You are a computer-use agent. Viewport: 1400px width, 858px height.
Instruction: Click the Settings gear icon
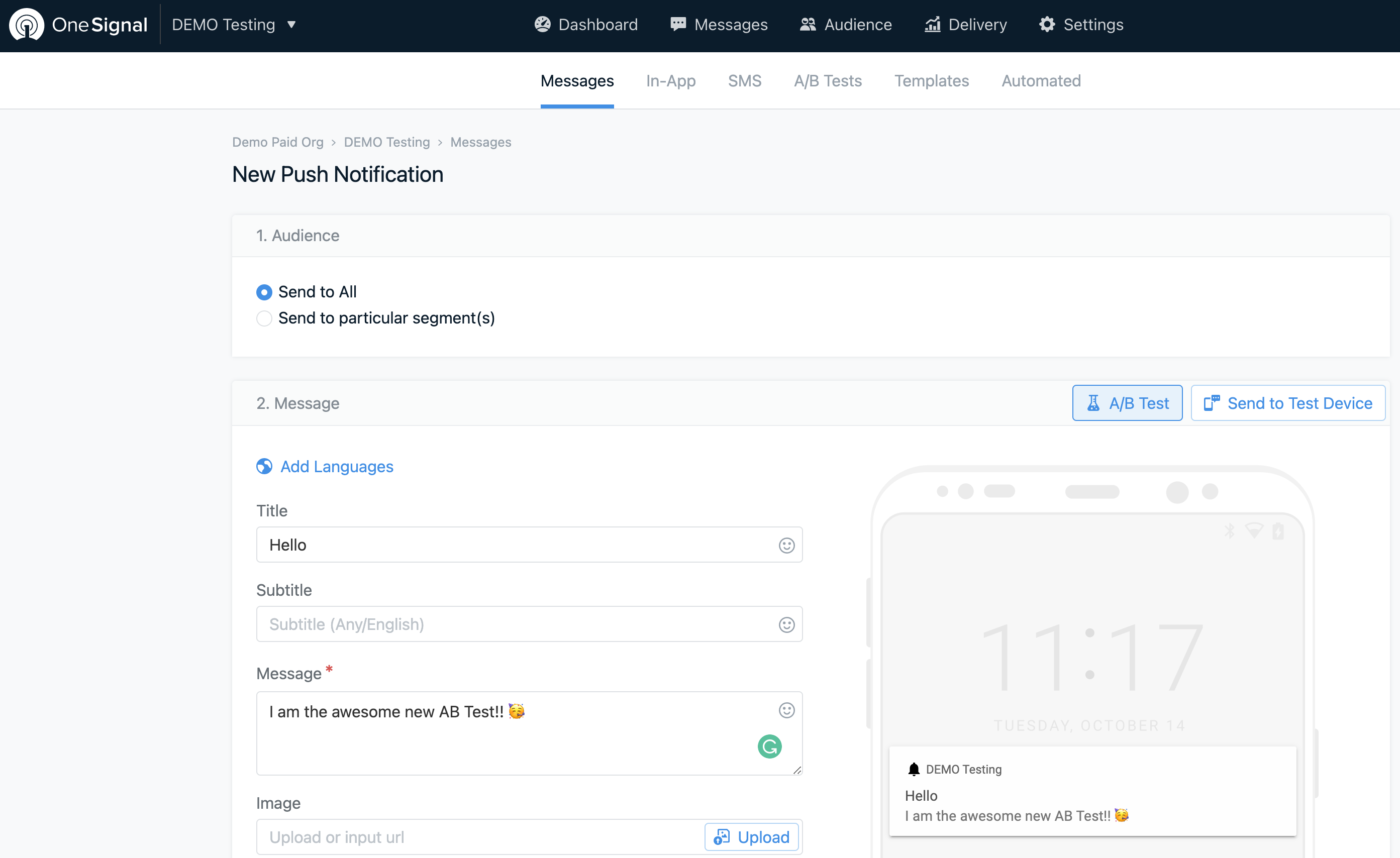pos(1047,25)
